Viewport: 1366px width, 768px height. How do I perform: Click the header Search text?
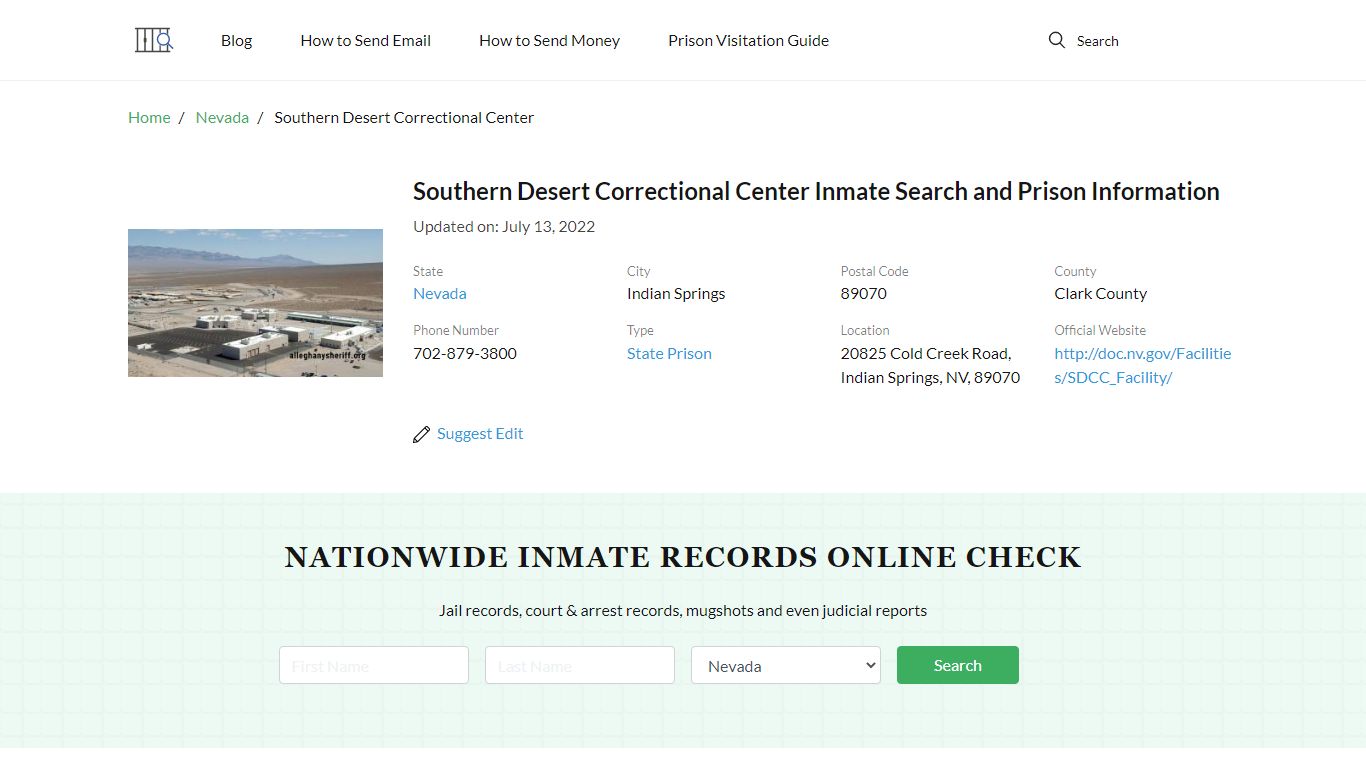[x=1097, y=41]
